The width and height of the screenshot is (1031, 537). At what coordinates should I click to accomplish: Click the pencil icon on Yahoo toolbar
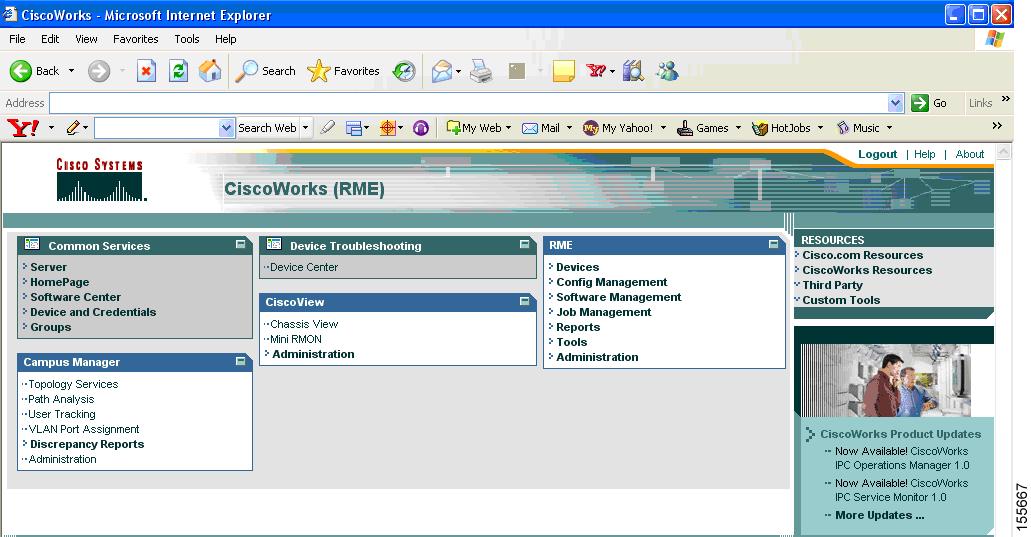click(x=73, y=128)
